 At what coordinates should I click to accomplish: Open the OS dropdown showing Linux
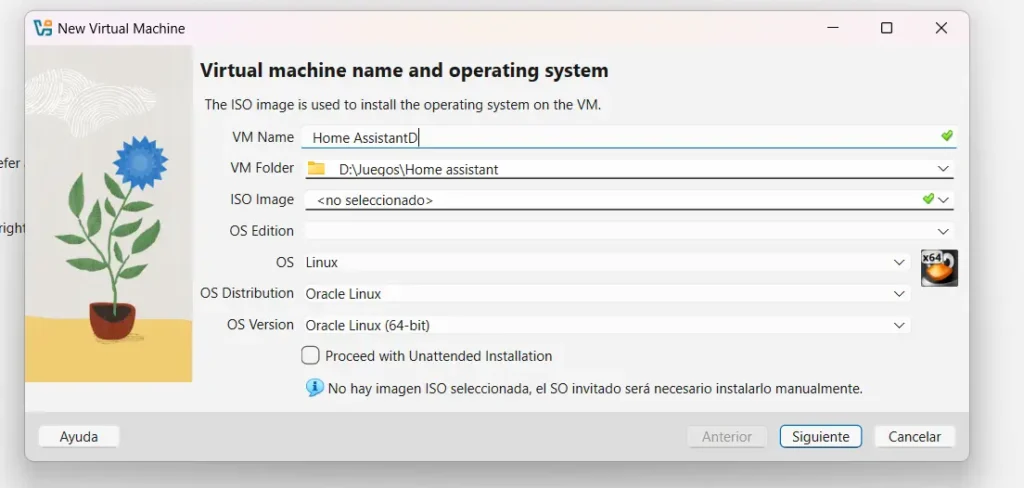(x=899, y=263)
